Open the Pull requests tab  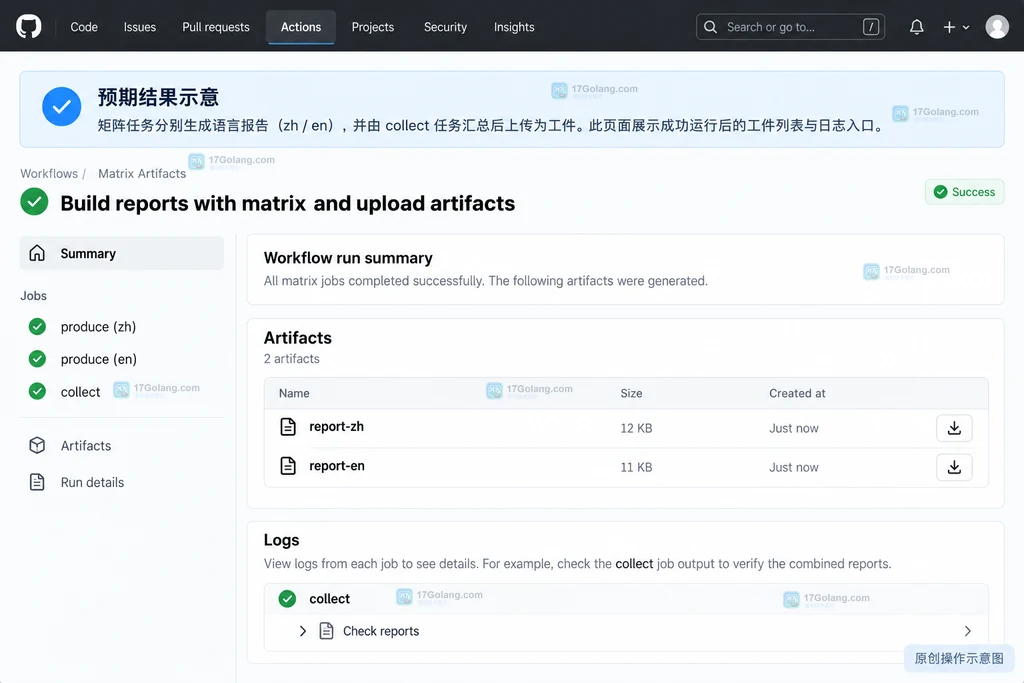click(216, 27)
